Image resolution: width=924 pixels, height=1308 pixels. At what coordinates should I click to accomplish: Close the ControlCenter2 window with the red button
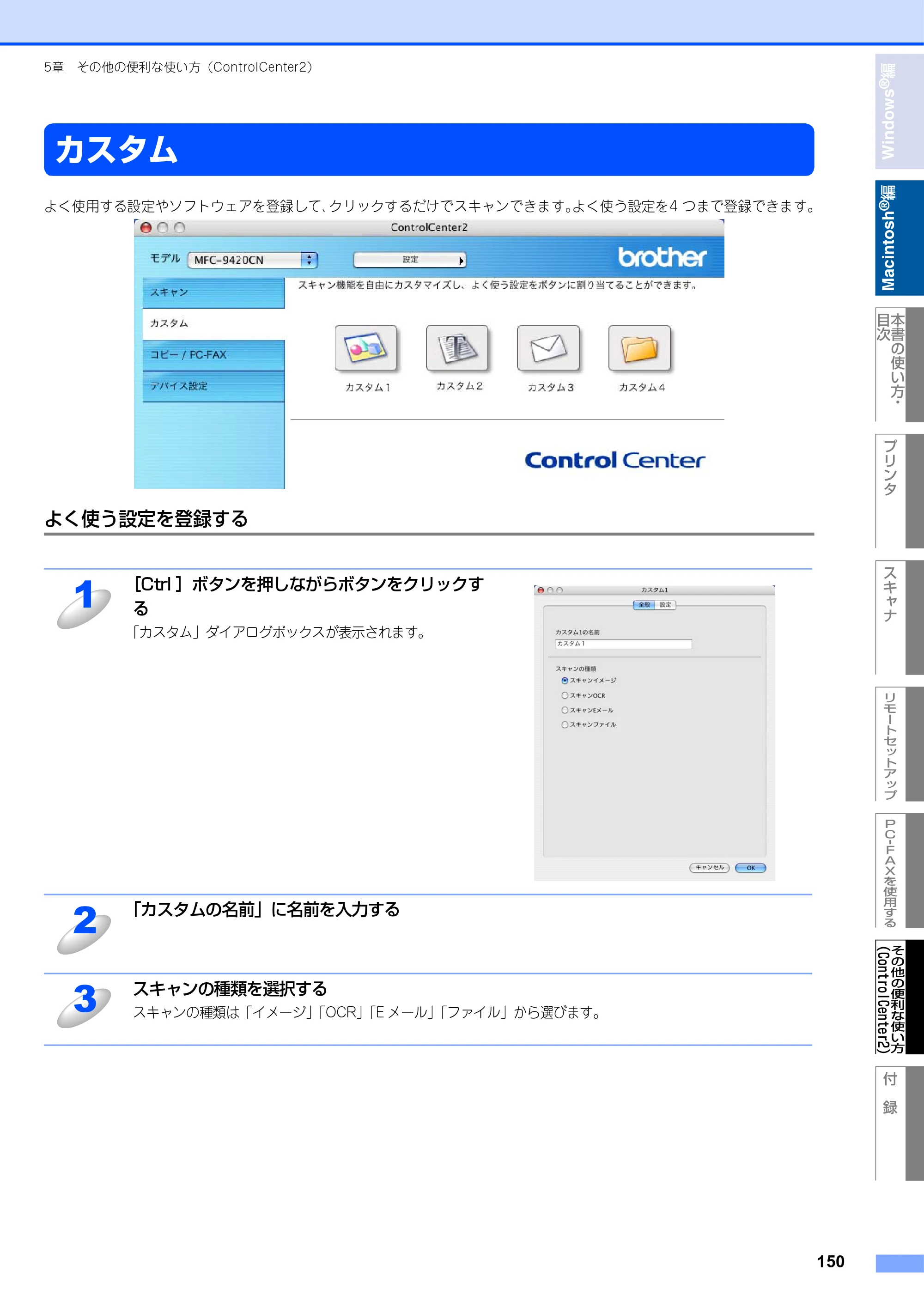point(146,228)
